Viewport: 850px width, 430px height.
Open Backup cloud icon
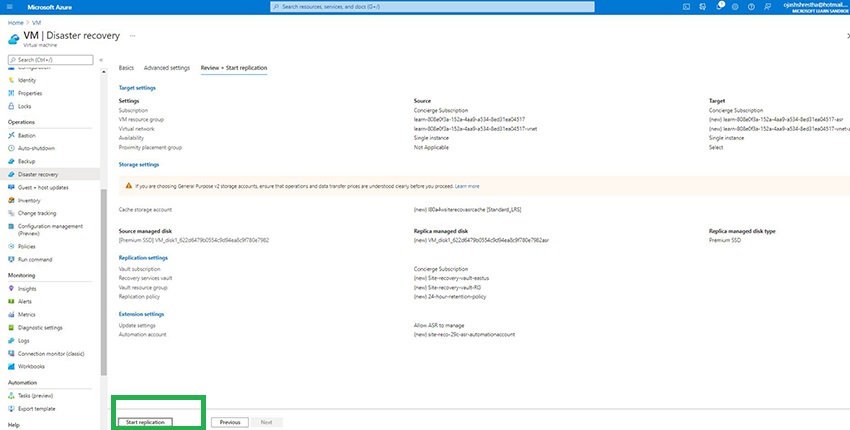pyautogui.click(x=12, y=162)
